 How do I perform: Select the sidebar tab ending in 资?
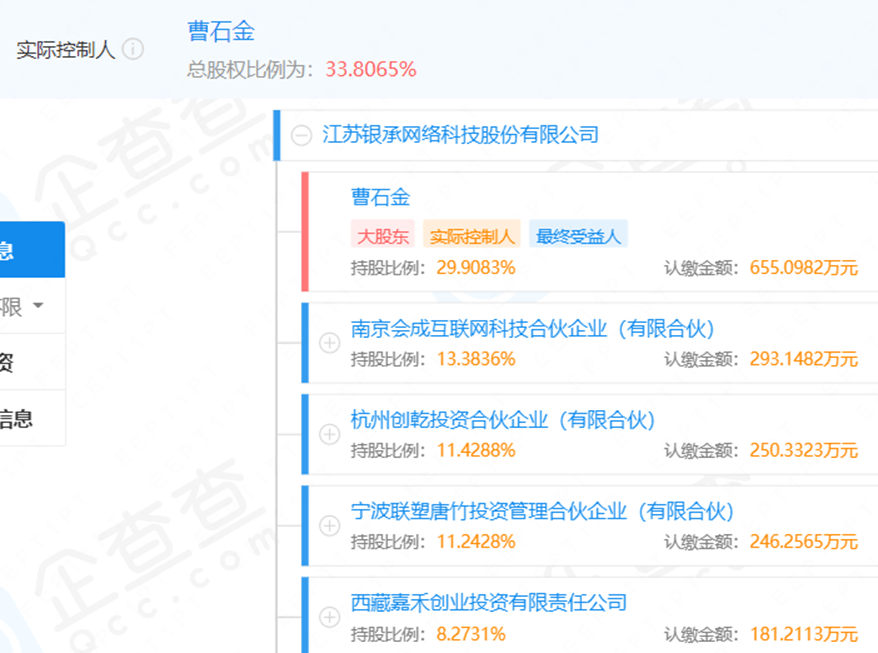[x=30, y=362]
